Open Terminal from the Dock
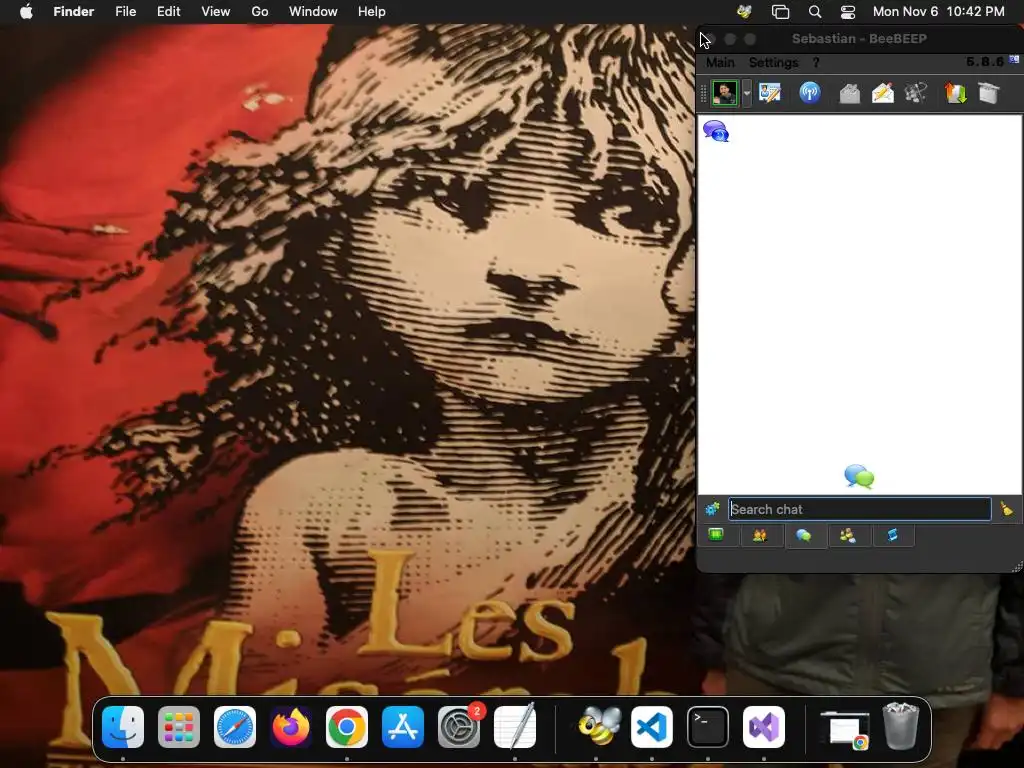The width and height of the screenshot is (1024, 768). tap(708, 727)
